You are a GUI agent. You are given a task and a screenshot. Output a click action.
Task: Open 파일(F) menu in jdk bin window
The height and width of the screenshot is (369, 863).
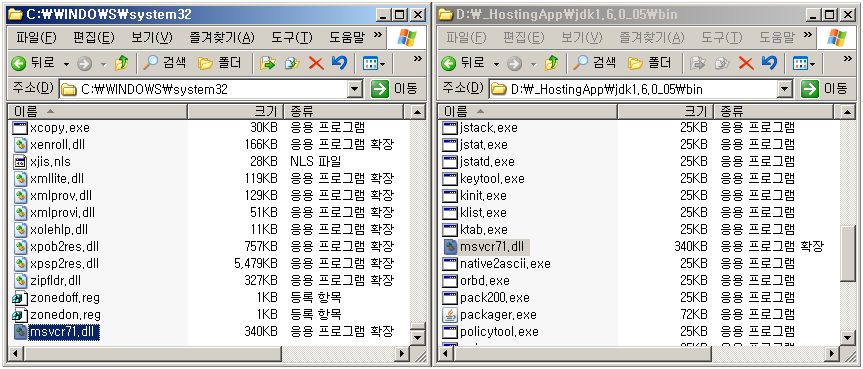pos(466,38)
